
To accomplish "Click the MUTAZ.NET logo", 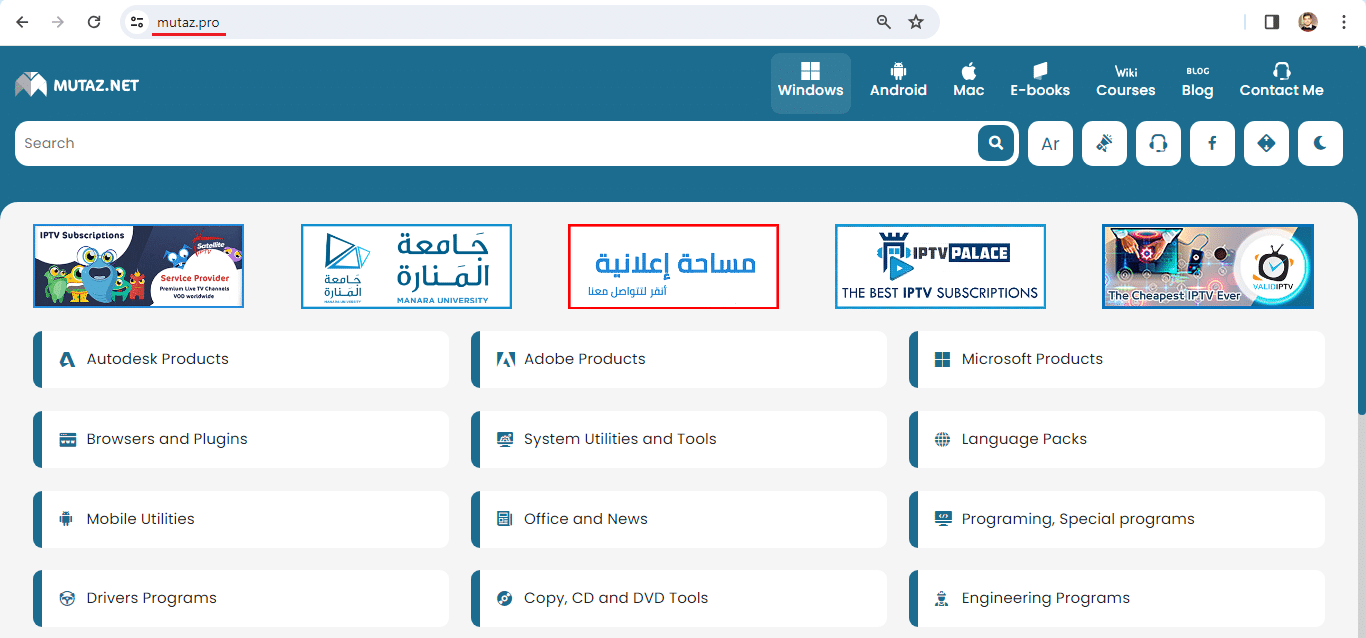I will point(77,85).
